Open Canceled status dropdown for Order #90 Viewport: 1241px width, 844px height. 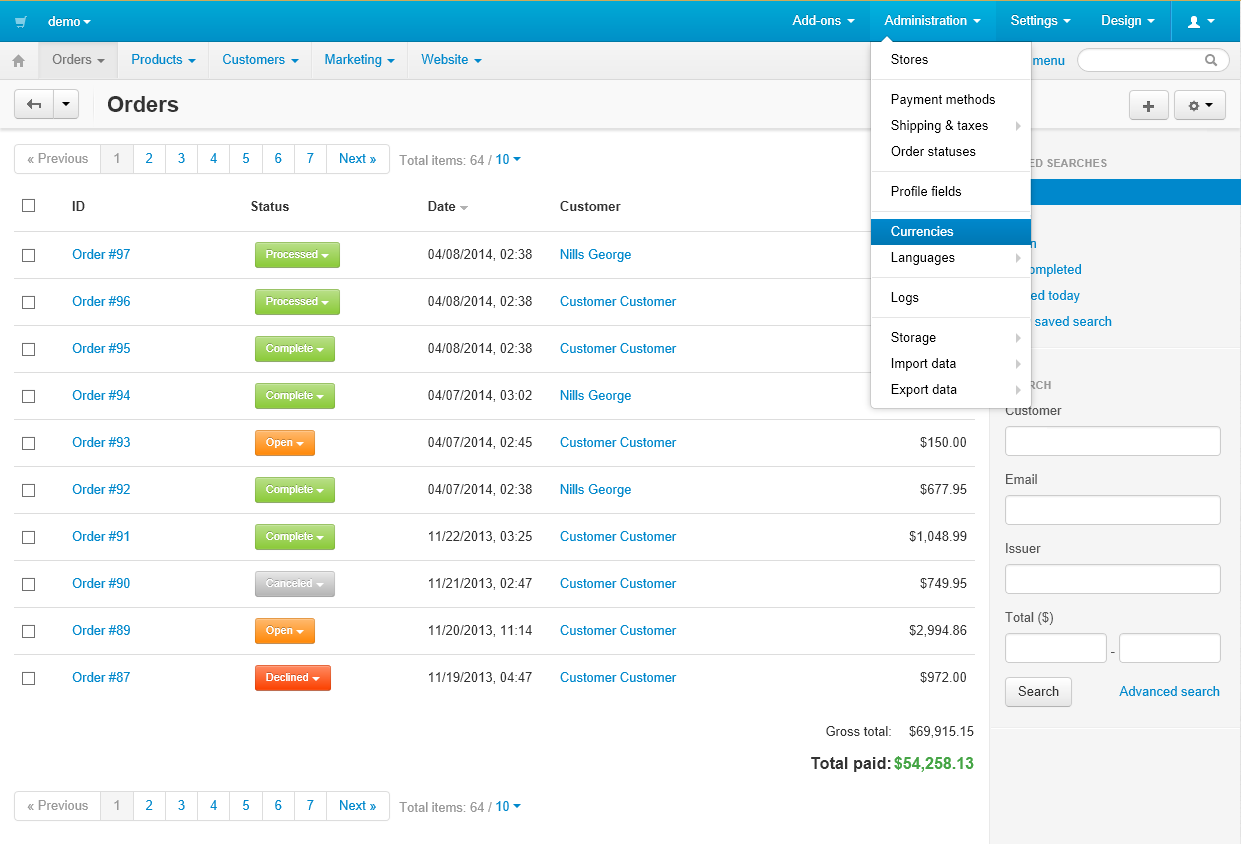(295, 584)
